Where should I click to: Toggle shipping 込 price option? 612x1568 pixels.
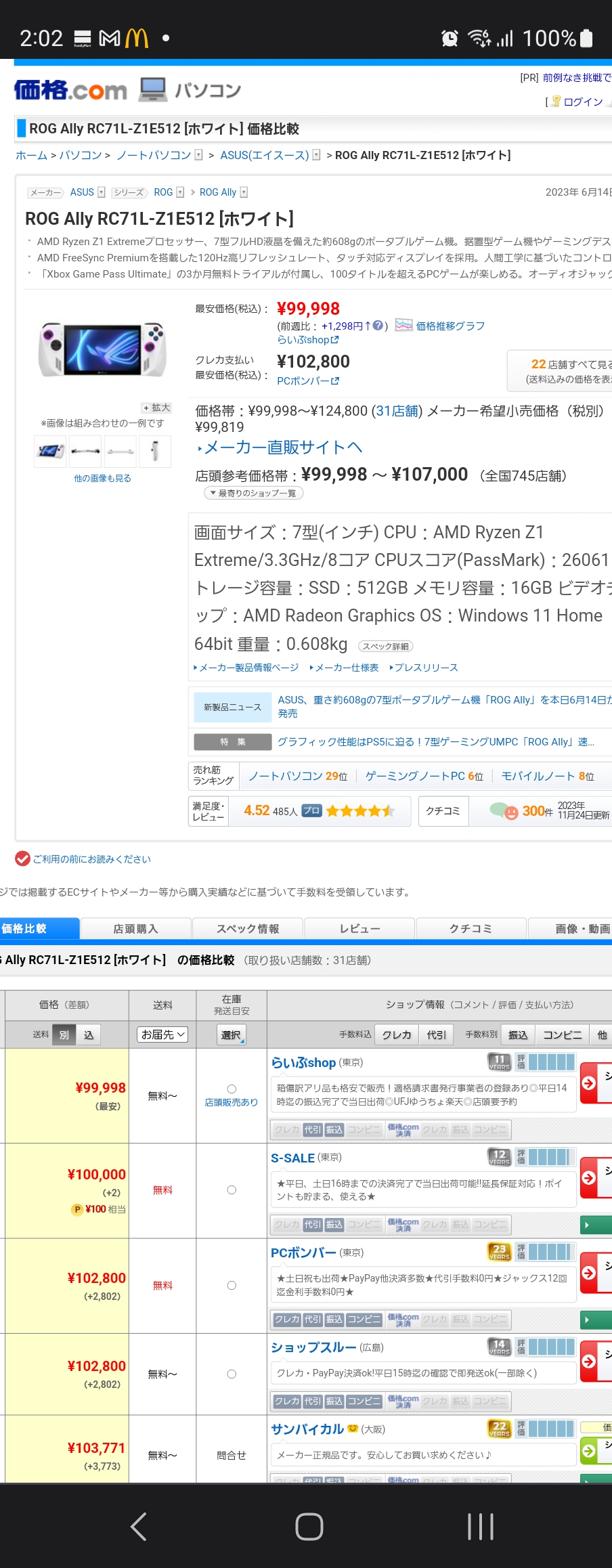pyautogui.click(x=89, y=1035)
